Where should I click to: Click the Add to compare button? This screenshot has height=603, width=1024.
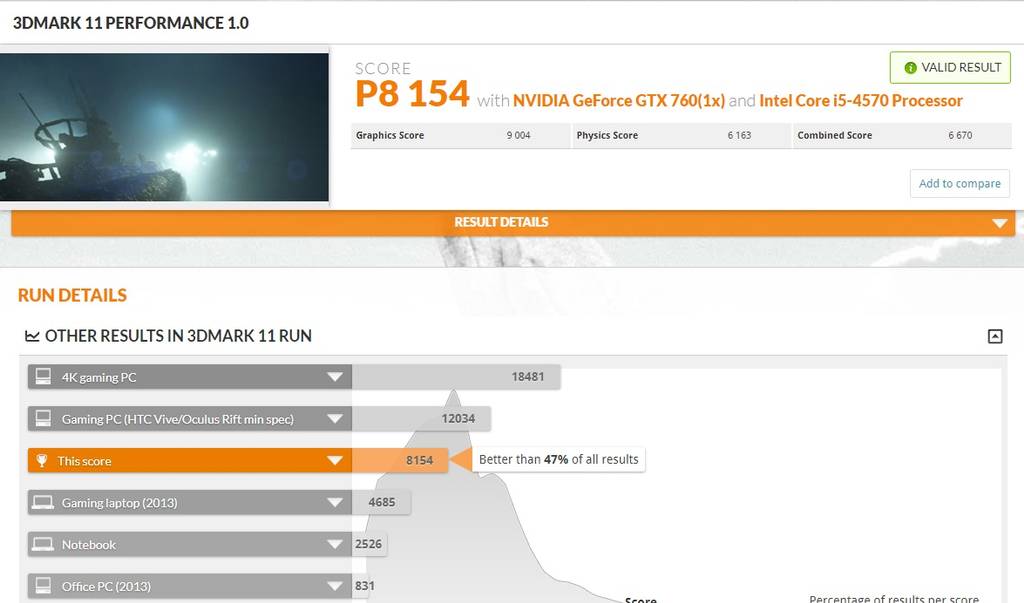pyautogui.click(x=959, y=184)
